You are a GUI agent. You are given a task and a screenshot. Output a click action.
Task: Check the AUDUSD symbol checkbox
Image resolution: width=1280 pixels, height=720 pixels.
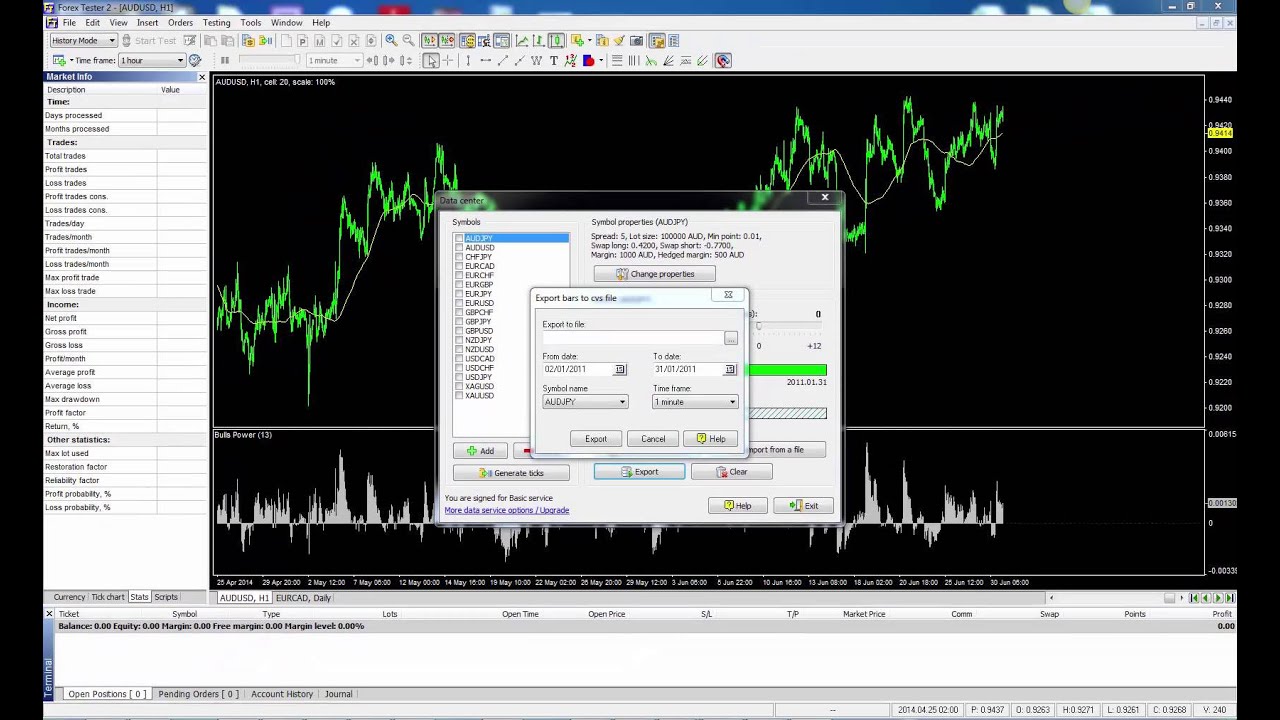coord(459,248)
